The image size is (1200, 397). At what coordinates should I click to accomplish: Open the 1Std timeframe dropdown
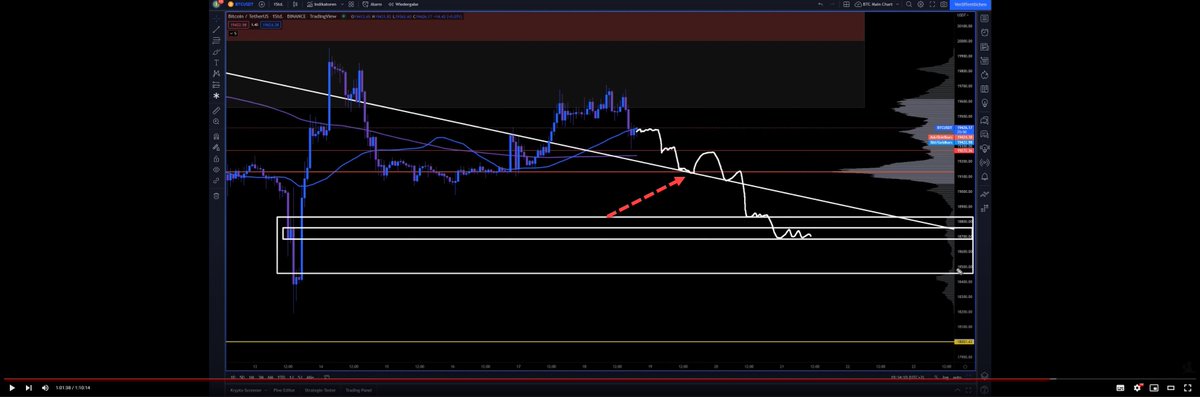tap(278, 4)
